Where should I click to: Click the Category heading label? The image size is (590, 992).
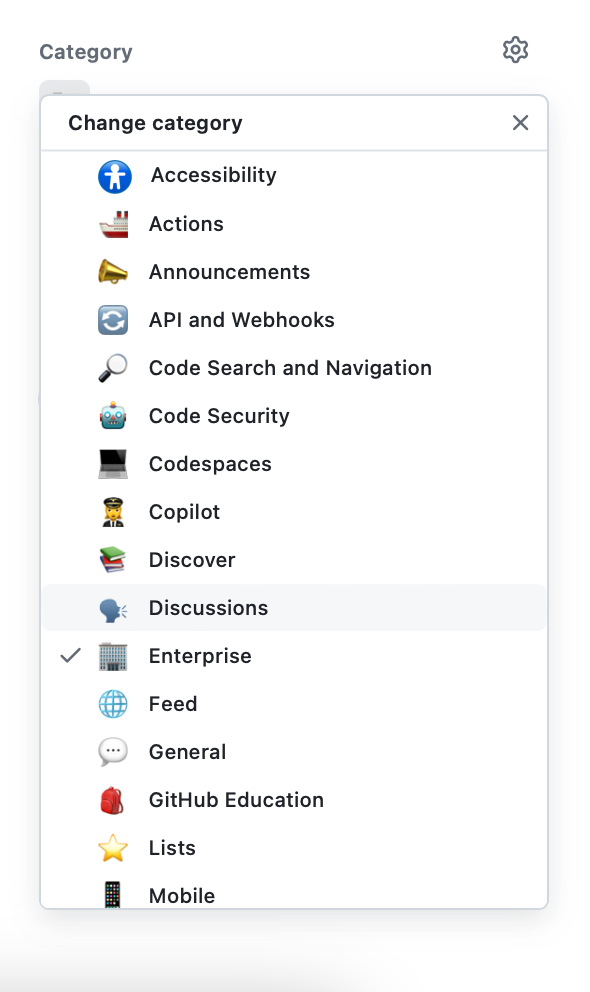pos(85,51)
